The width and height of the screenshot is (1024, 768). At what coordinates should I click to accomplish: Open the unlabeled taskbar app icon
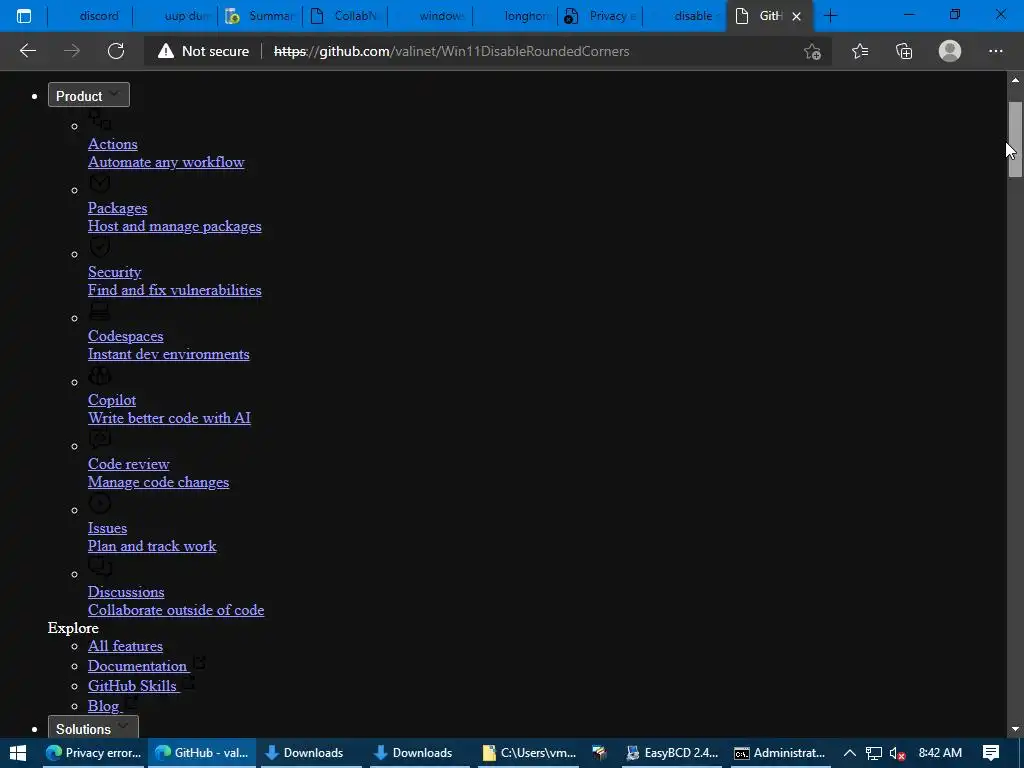600,753
